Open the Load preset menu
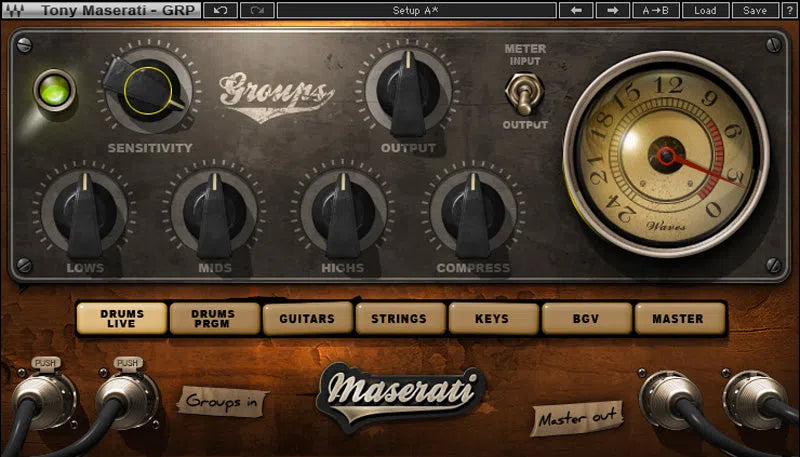Image resolution: width=800 pixels, height=457 pixels. [705, 10]
